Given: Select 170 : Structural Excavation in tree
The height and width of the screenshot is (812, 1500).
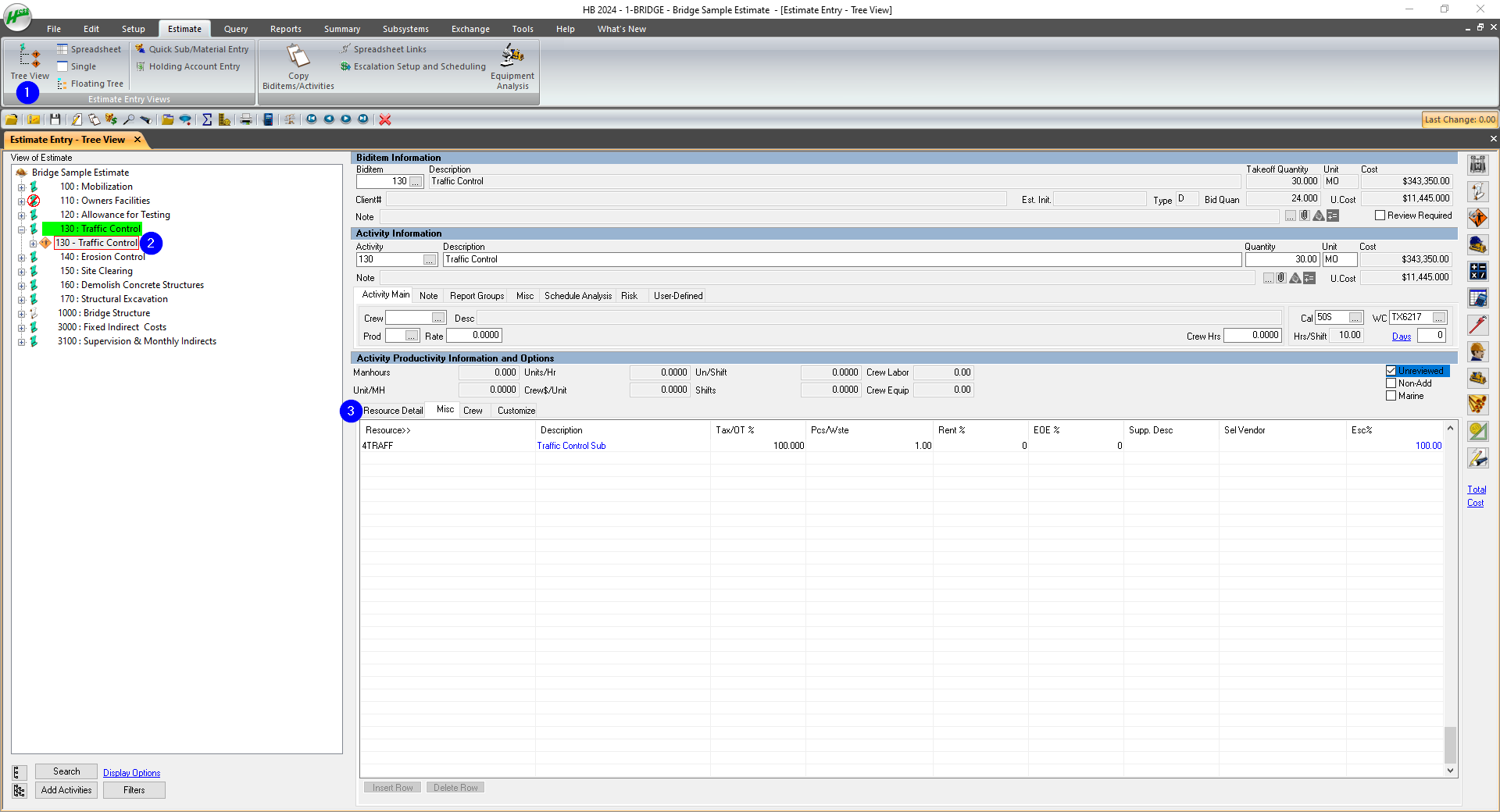Looking at the screenshot, I should [x=114, y=299].
